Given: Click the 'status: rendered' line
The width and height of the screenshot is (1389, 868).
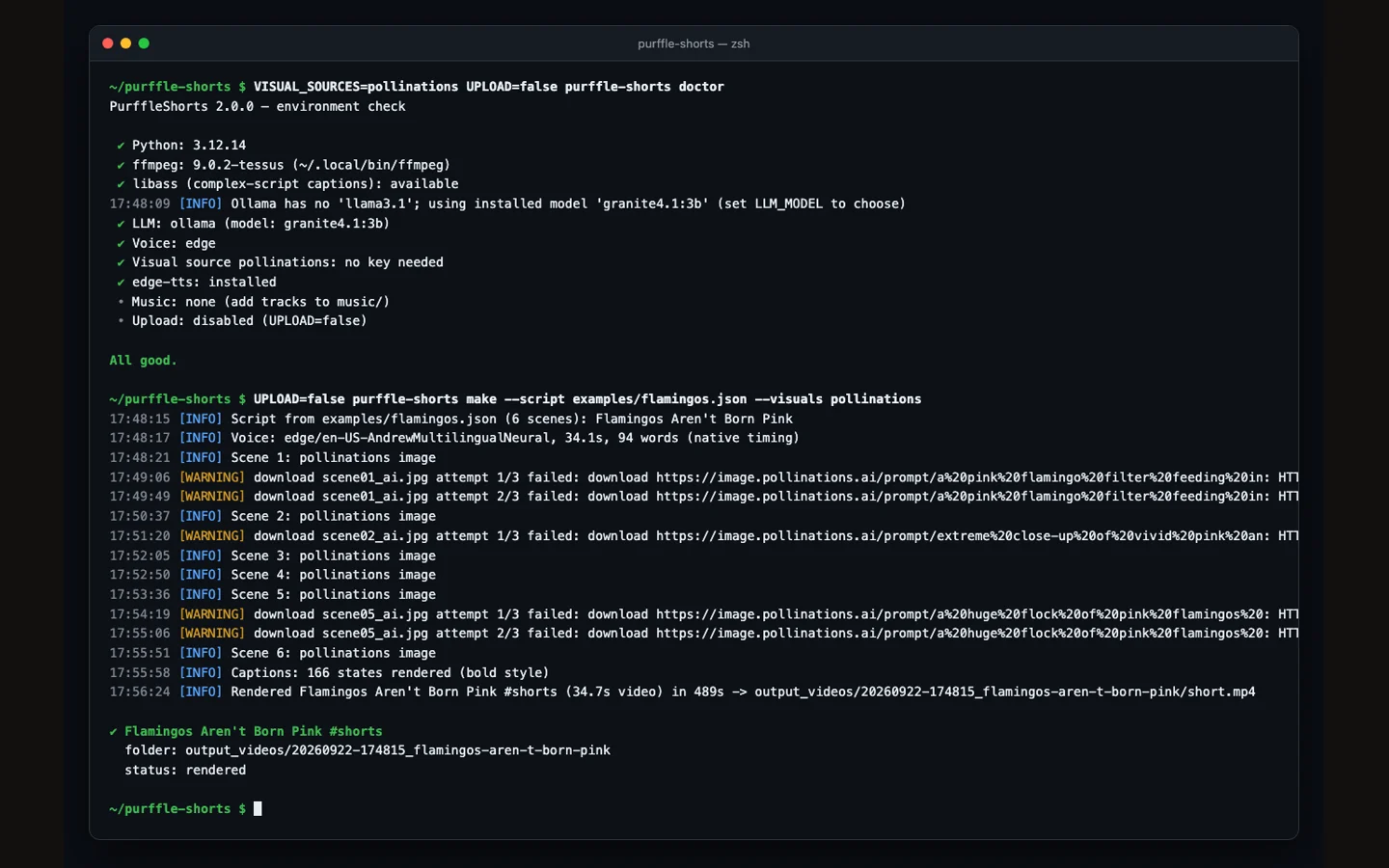Looking at the screenshot, I should tap(185, 770).
